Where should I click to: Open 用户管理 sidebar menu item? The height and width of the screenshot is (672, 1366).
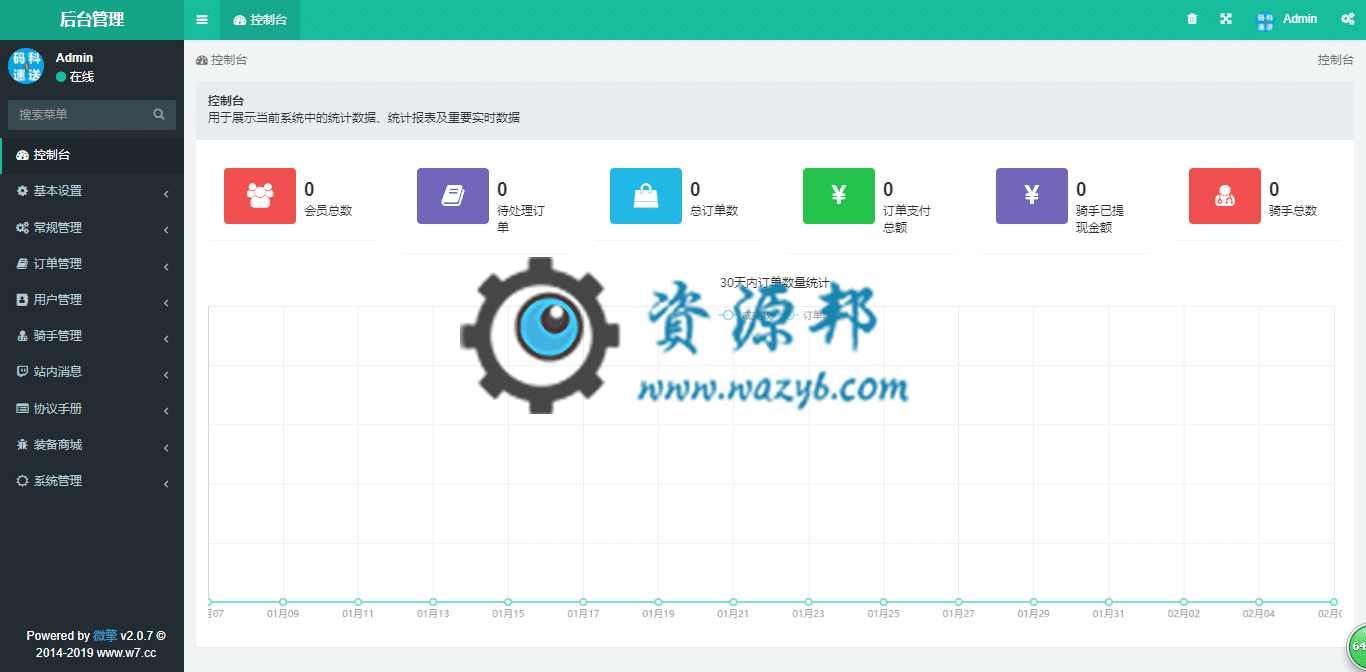point(92,300)
